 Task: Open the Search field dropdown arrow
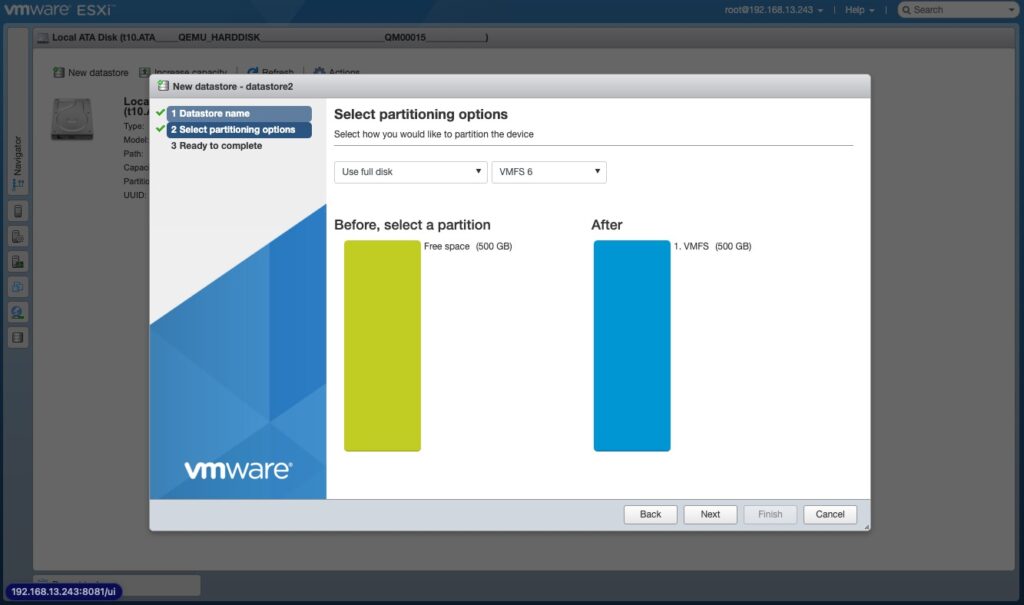pyautogui.click(x=1012, y=10)
